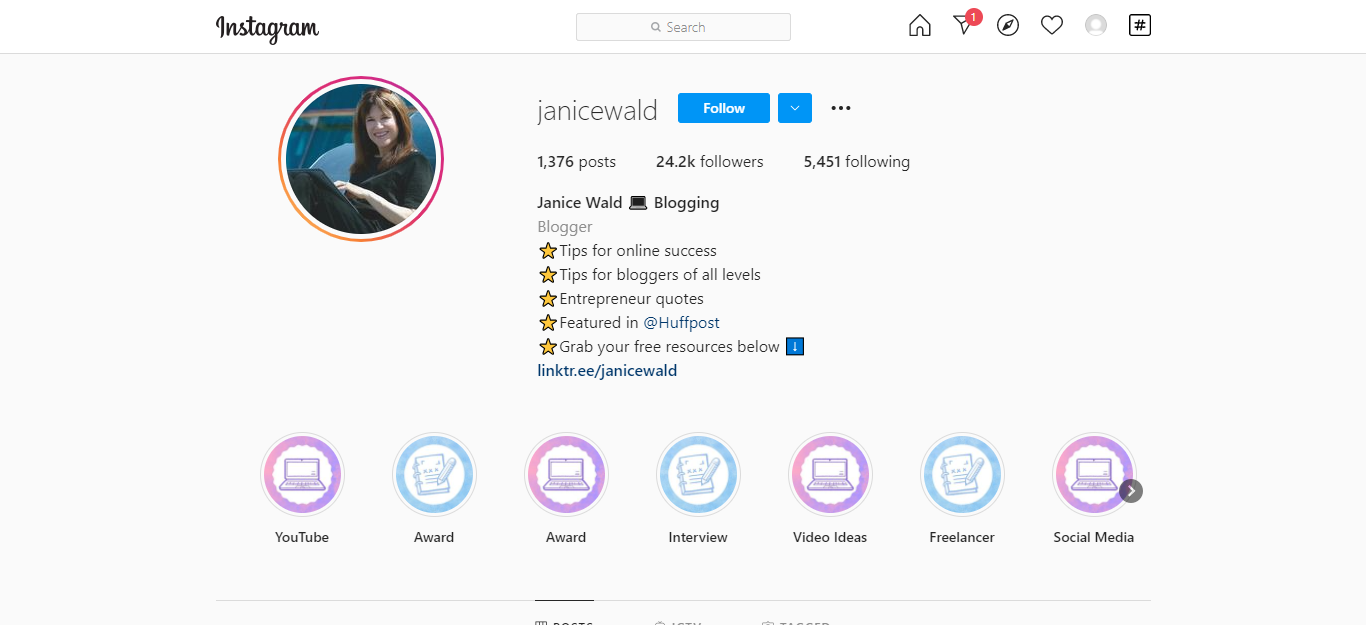Viewport: 1366px width, 625px height.
Task: Open direct messages with notification badge
Action: click(963, 26)
